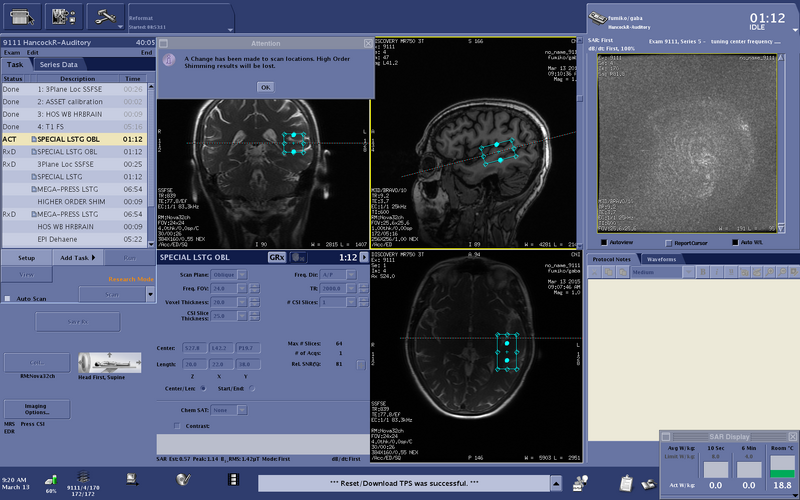Viewport: 800px width, 500px height.
Task: Click the Center S27.8 field
Action: [x=194, y=348]
